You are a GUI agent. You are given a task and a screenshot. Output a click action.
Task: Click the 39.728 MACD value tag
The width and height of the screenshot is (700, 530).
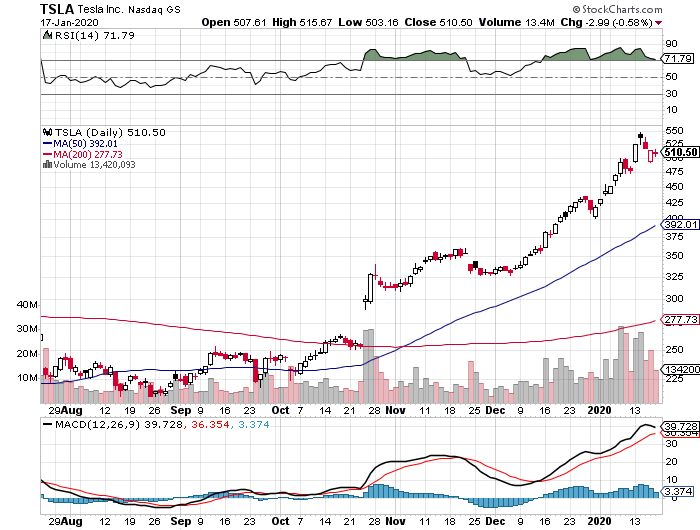tap(680, 426)
